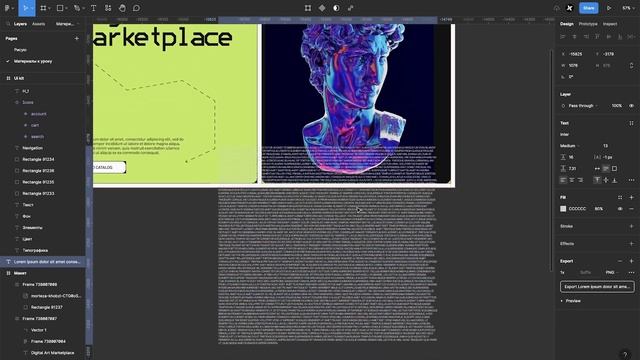Select the Text tool
Screen dimensions: 640x360
tap(93, 8)
